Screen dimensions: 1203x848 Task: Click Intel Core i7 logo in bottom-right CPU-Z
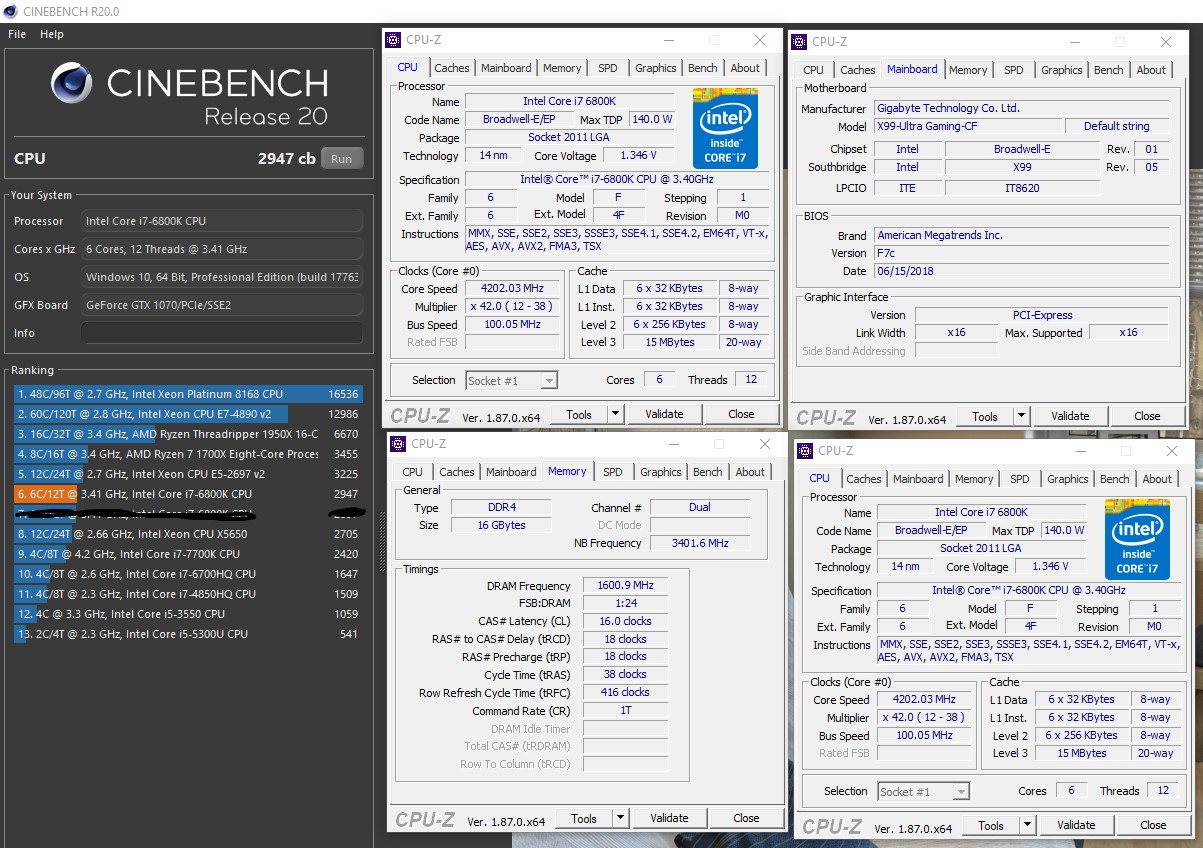pos(1137,538)
